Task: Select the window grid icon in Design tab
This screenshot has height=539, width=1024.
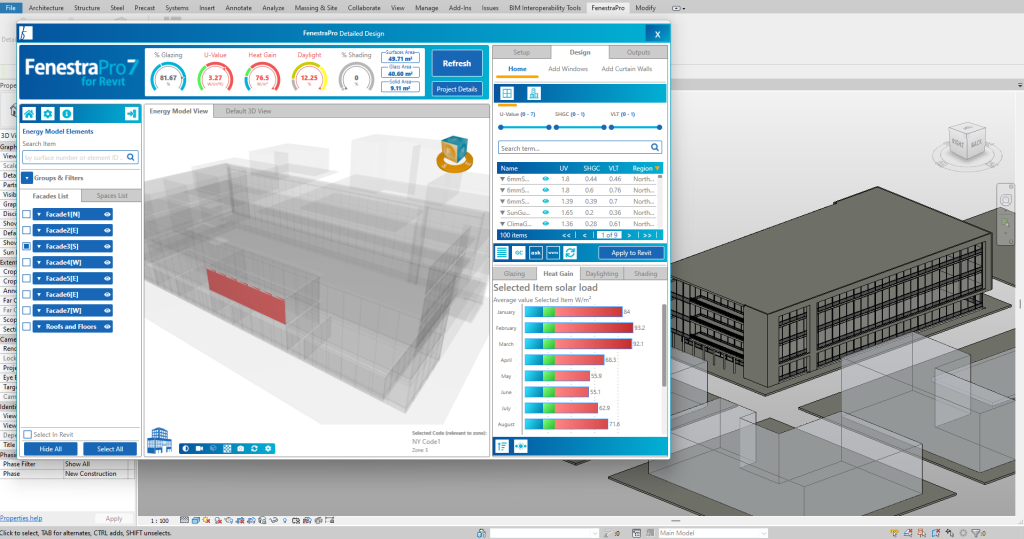Action: 507,93
